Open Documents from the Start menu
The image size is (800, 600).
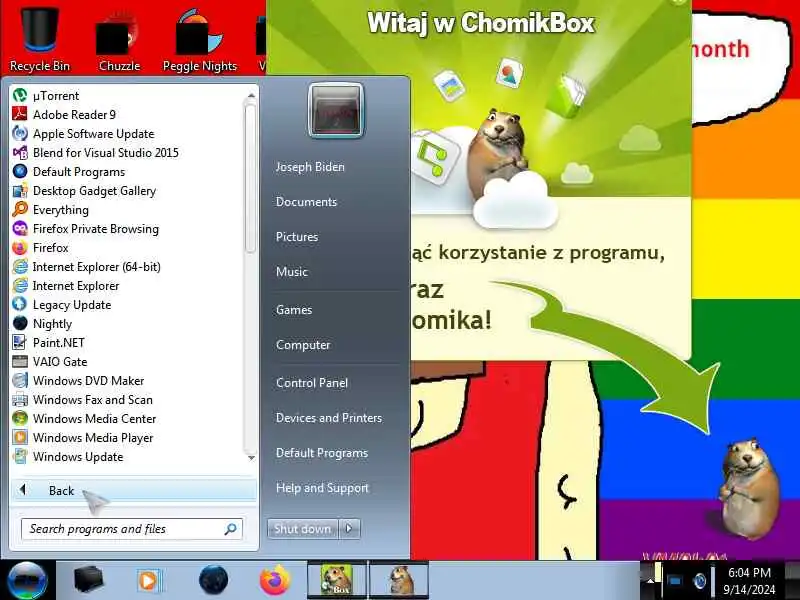[x=307, y=202]
